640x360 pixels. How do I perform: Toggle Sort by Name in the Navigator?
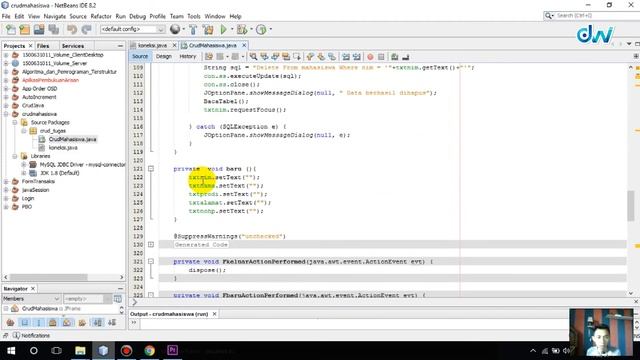tap(98, 323)
